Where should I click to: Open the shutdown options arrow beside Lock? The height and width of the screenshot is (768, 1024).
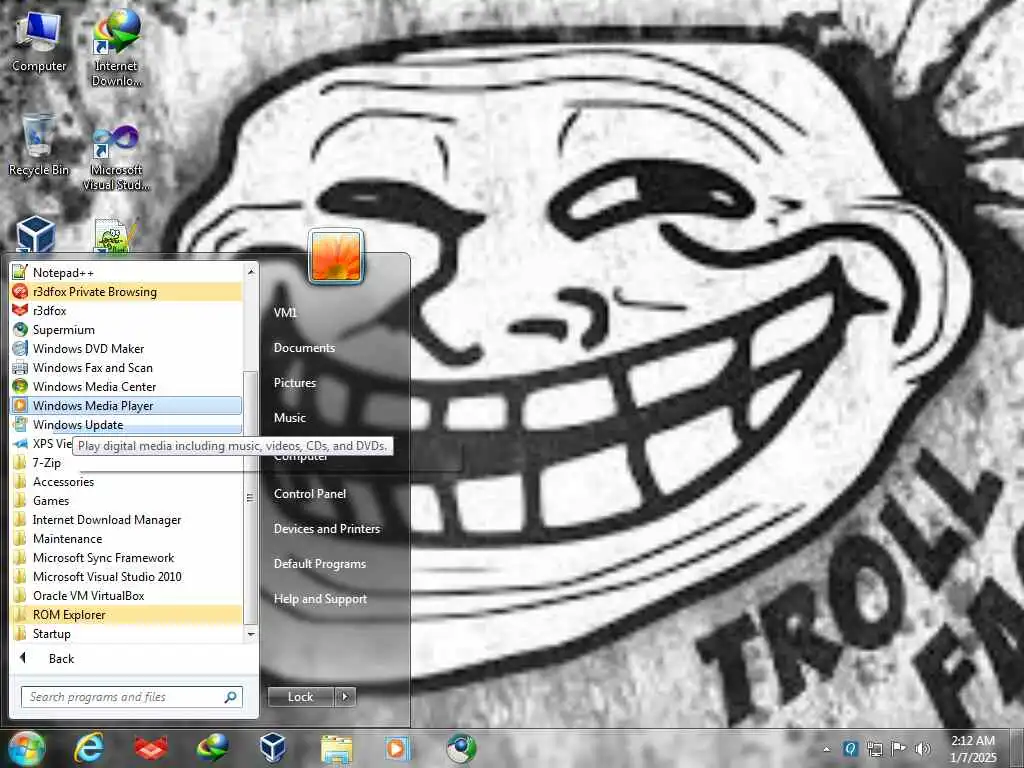tap(345, 697)
